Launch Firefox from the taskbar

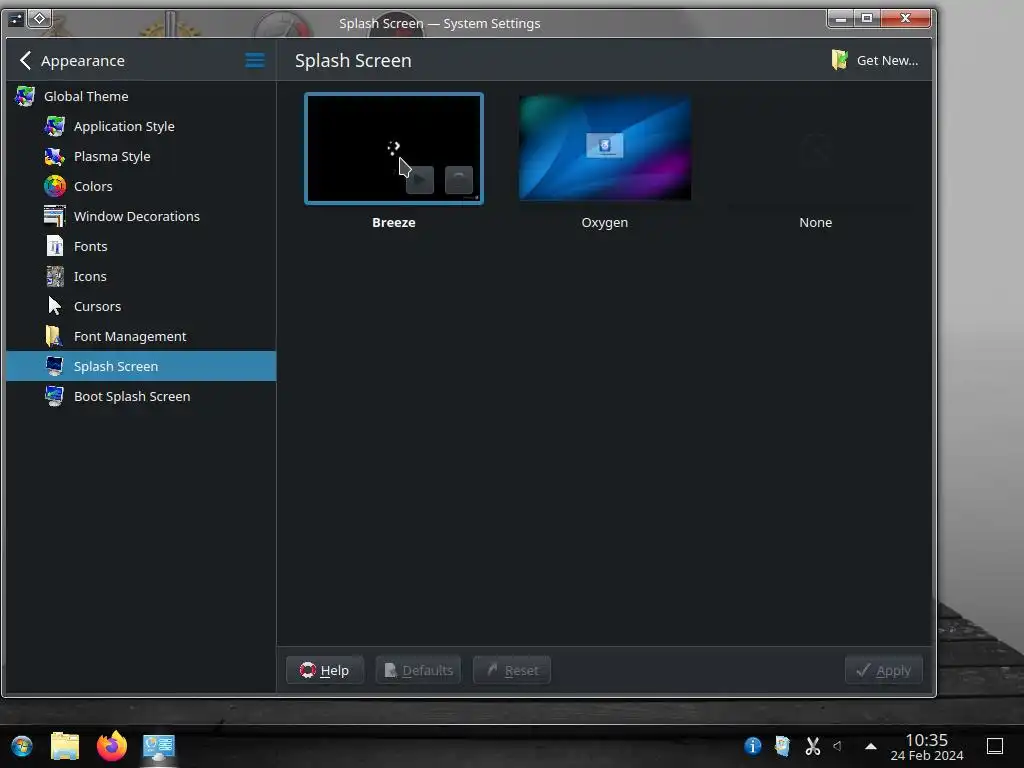(x=112, y=746)
